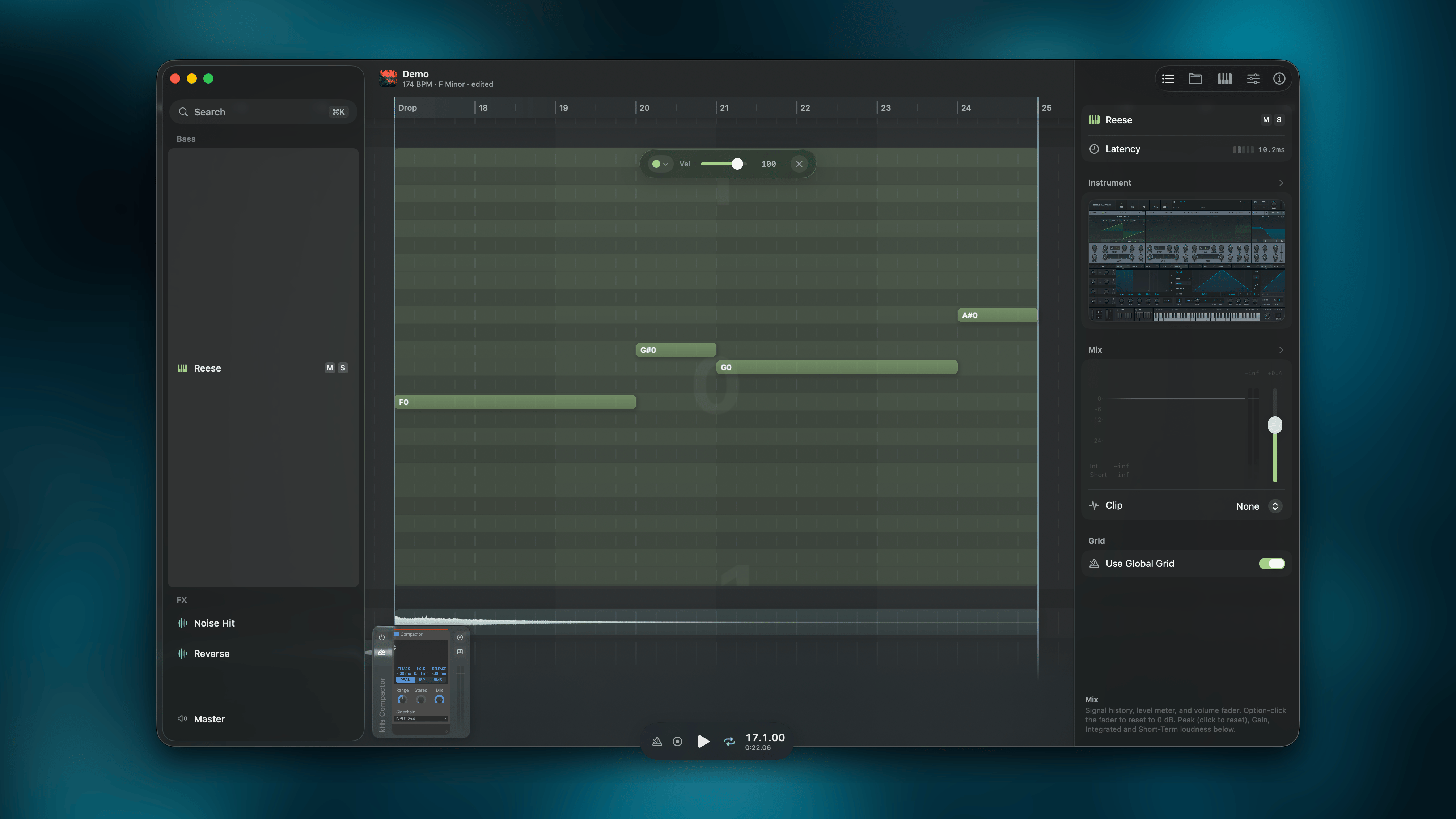Open the Sidechain INPUT 3+4 dropdown

click(421, 719)
